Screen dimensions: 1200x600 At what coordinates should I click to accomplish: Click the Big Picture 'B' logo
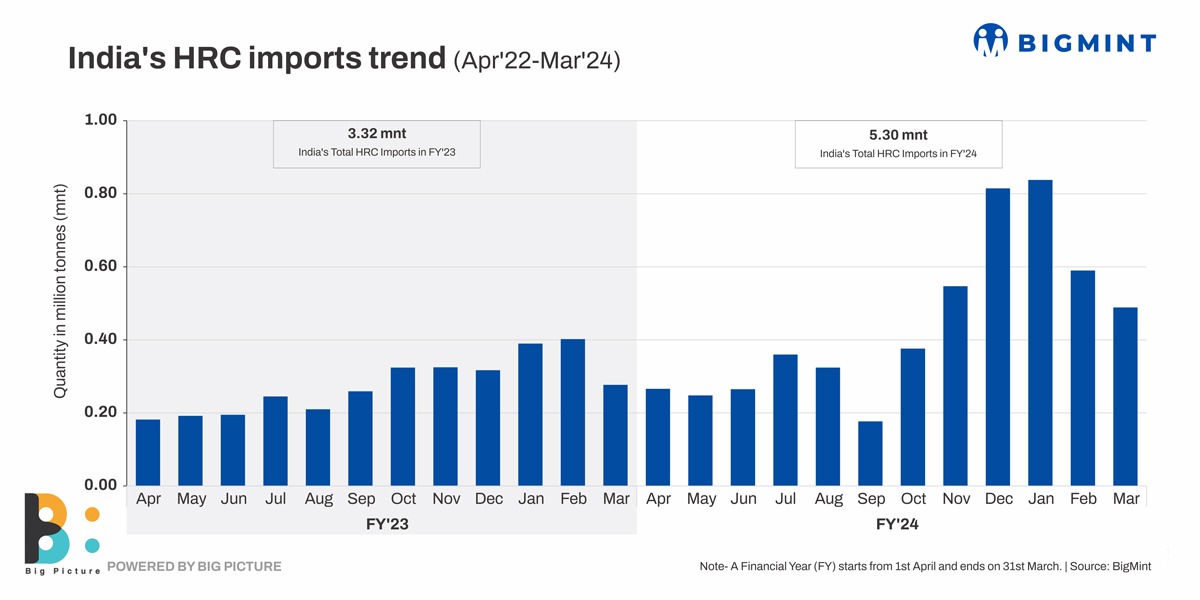tap(46, 529)
